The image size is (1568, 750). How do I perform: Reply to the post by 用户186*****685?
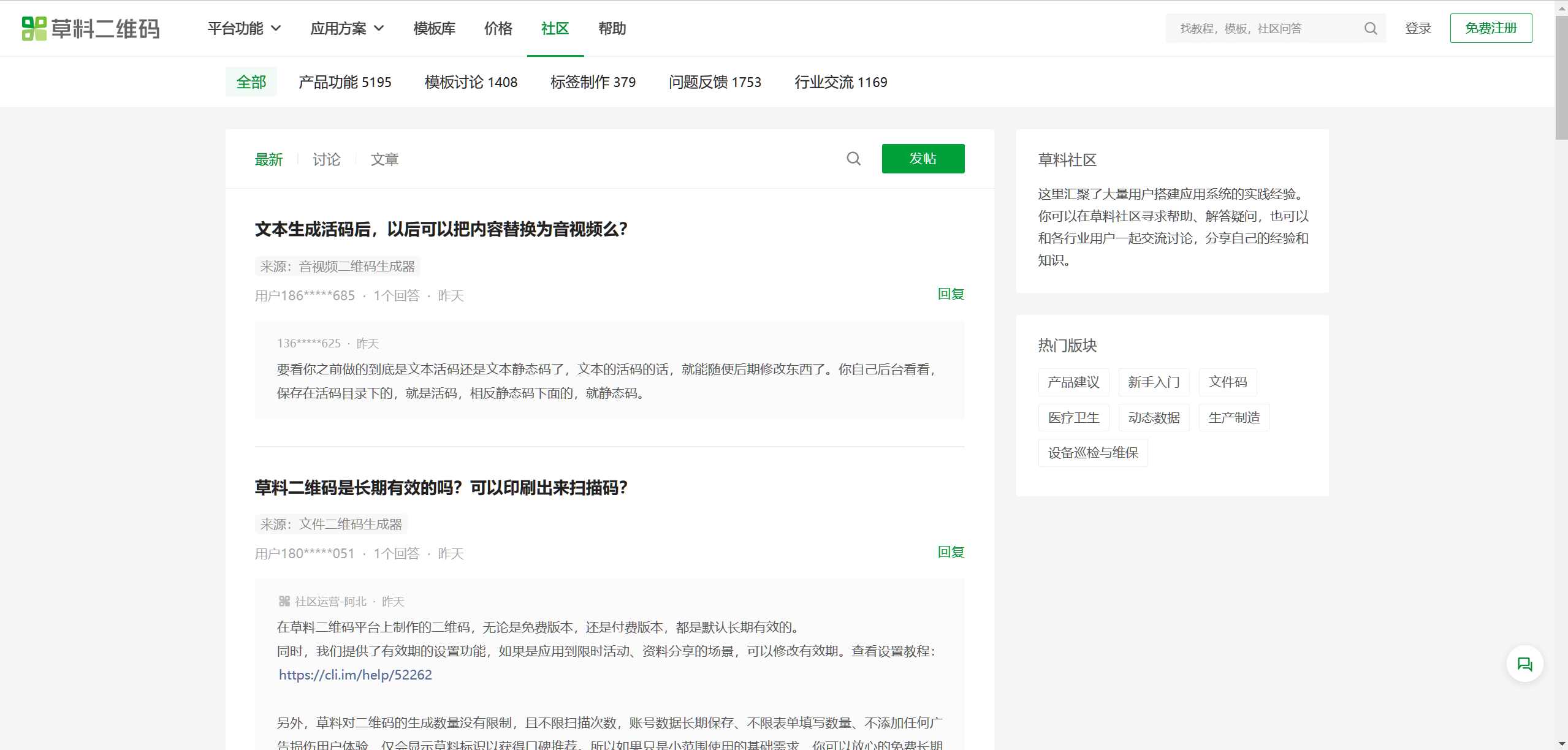tap(951, 294)
